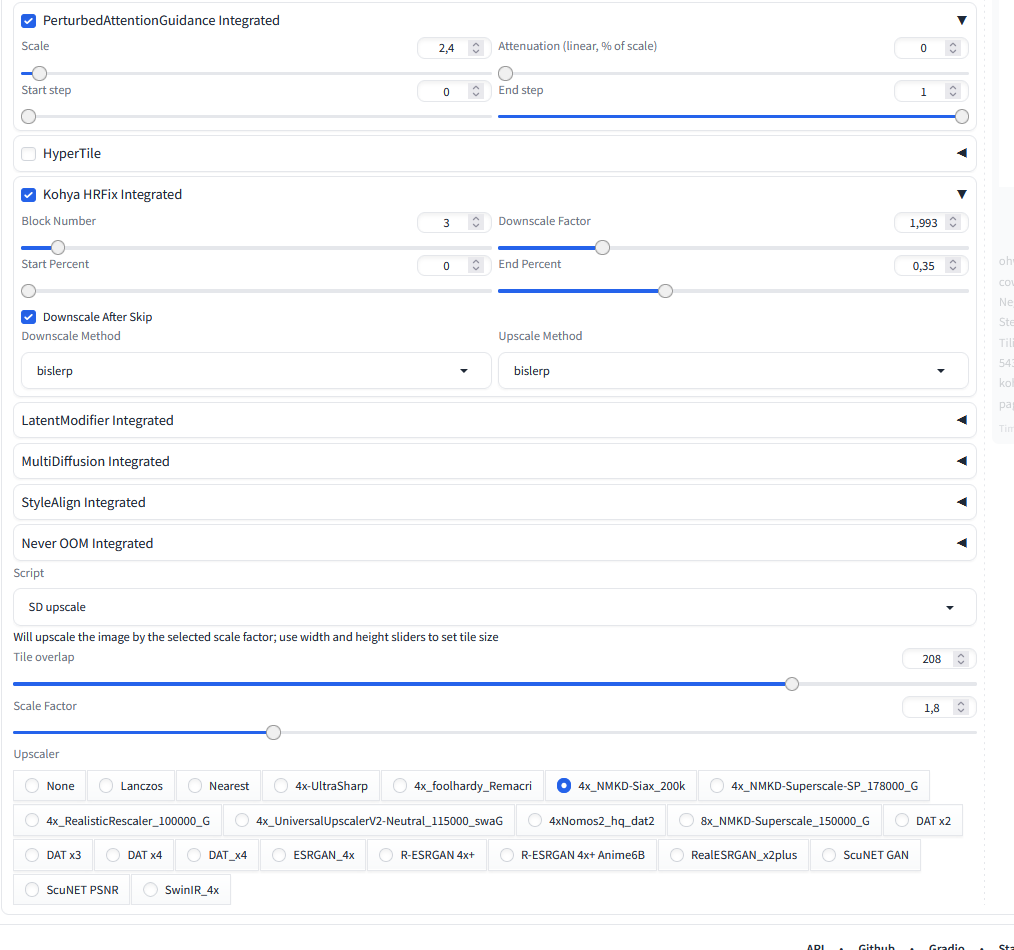Choose 4x_RealisticRescaler_100000_G upscaler
Viewport: 1014px width, 950px height.
click(x=117, y=821)
